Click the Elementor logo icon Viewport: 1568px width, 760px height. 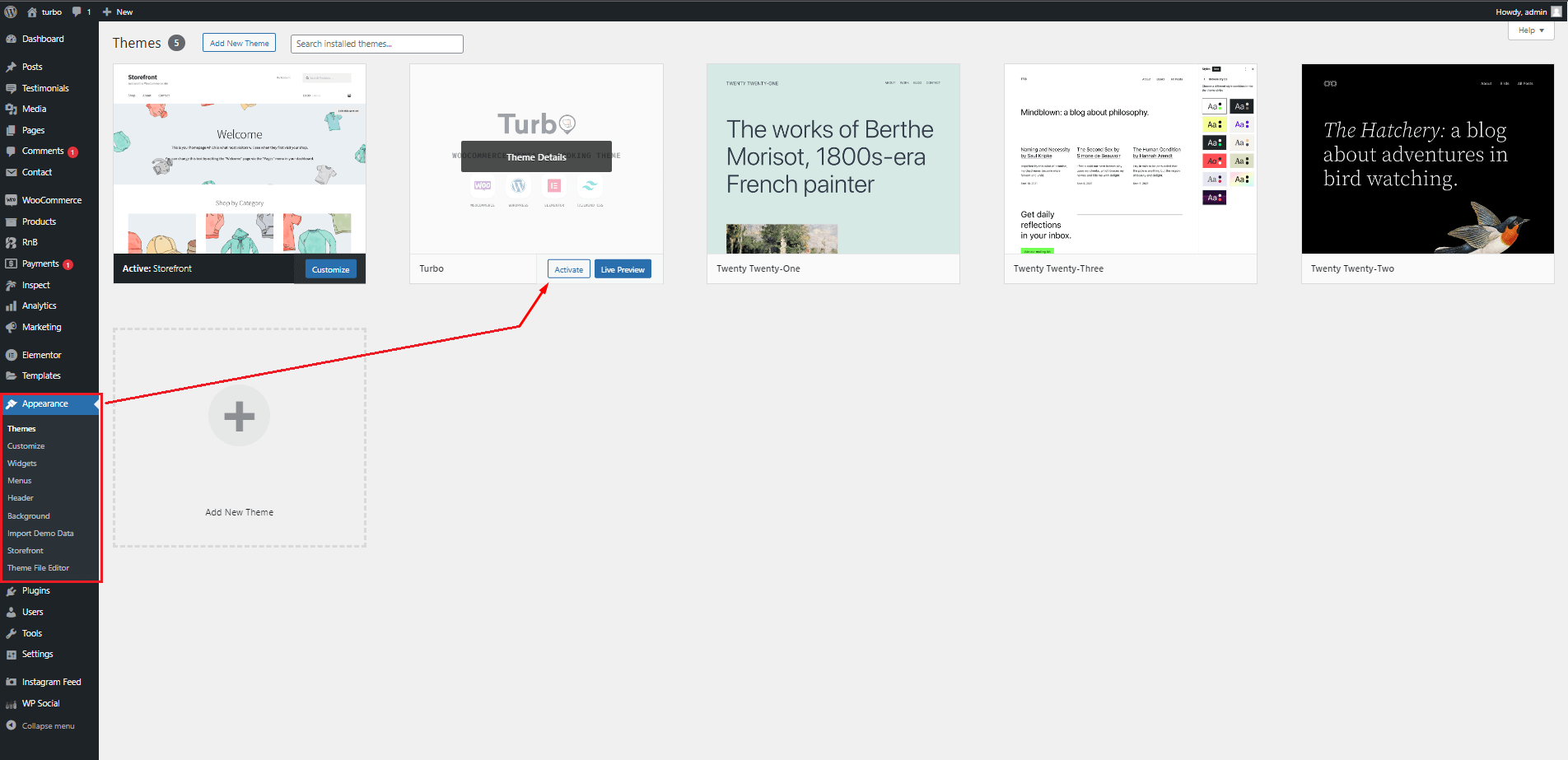[11, 355]
